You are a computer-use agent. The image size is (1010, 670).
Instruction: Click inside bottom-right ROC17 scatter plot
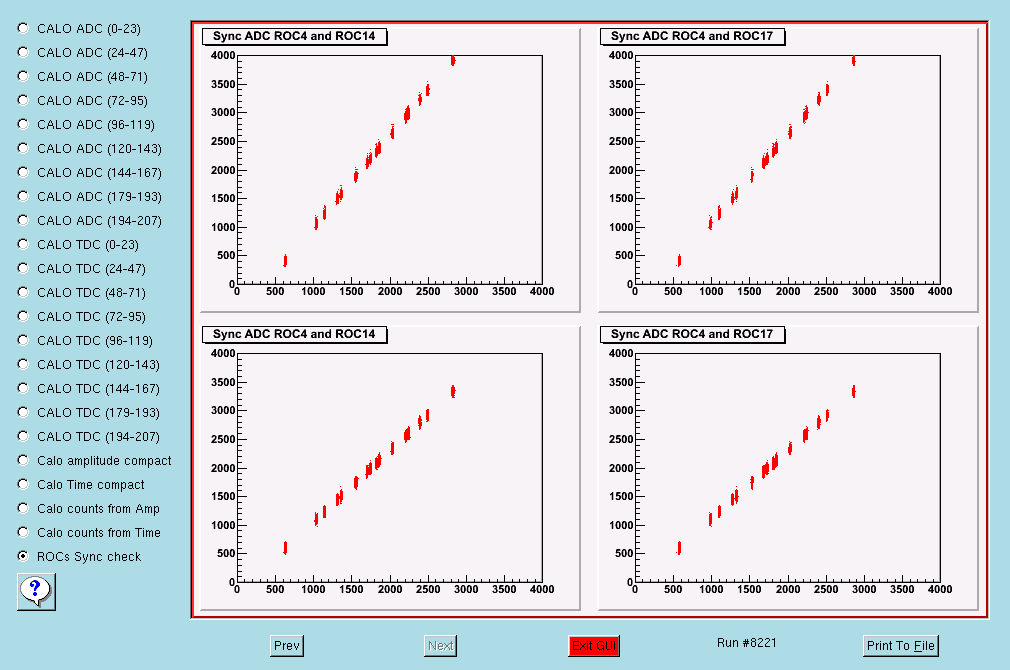788,468
